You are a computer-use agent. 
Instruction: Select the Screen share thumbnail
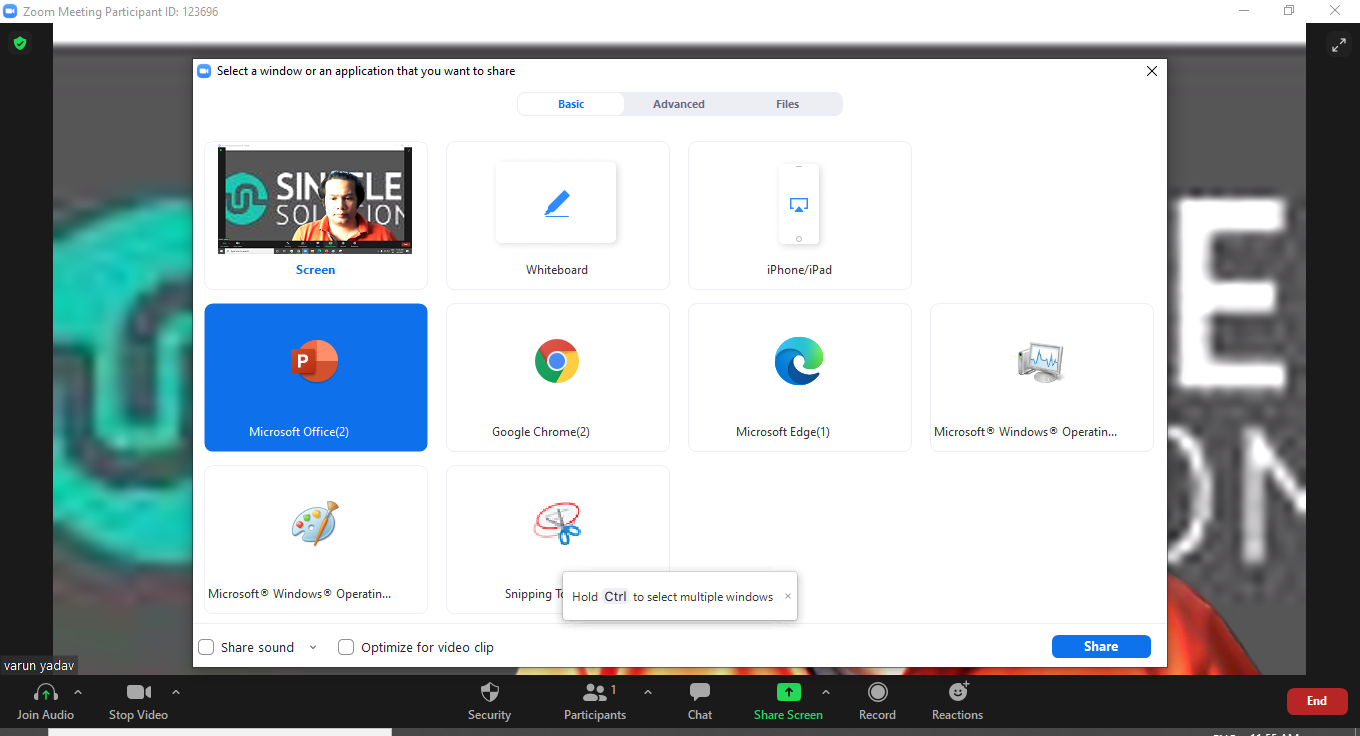click(315, 200)
